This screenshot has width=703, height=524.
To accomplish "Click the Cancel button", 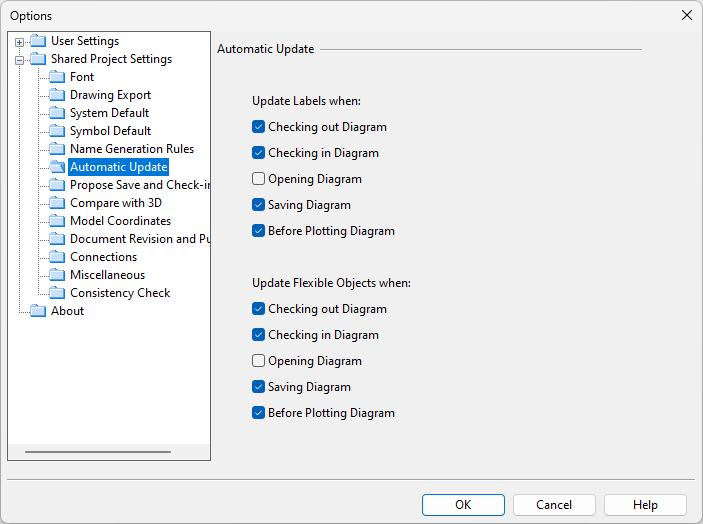I will click(554, 505).
